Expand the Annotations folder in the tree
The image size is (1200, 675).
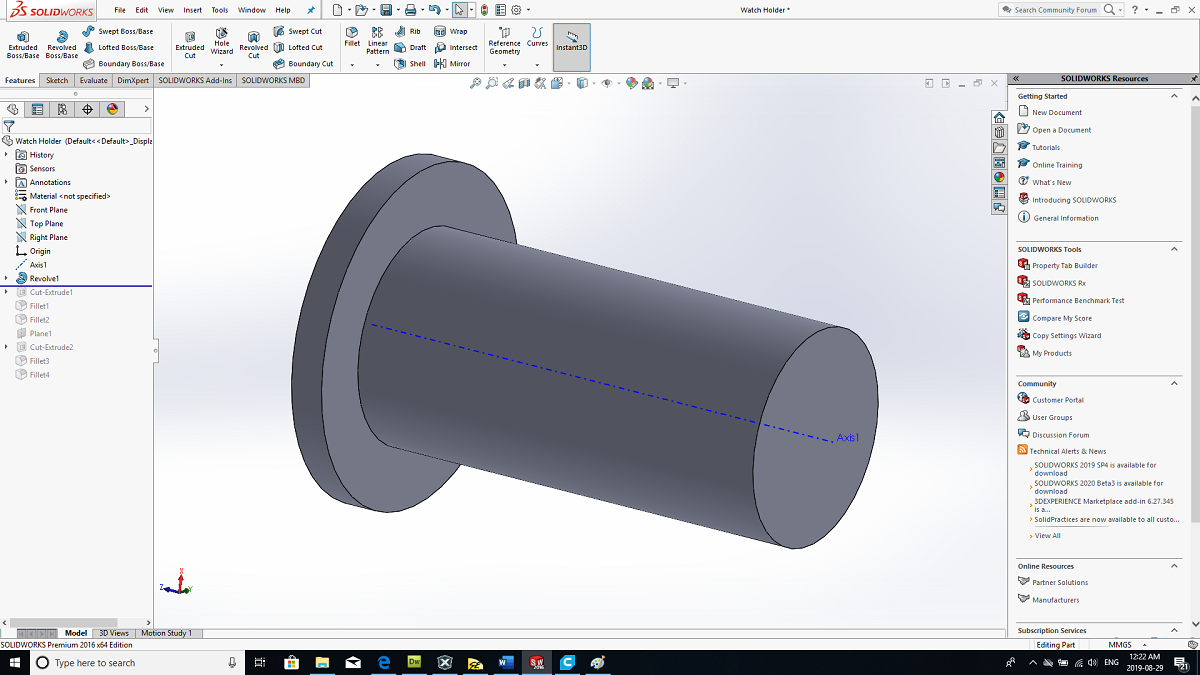point(7,182)
